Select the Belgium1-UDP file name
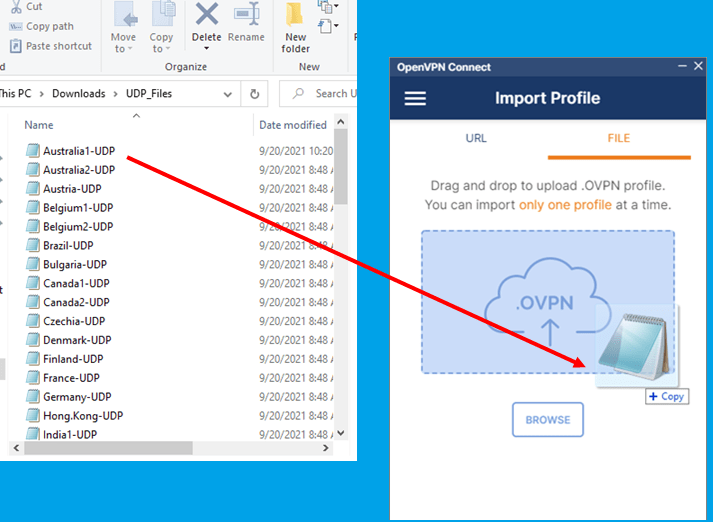Image resolution: width=713 pixels, height=522 pixels. click(78, 207)
